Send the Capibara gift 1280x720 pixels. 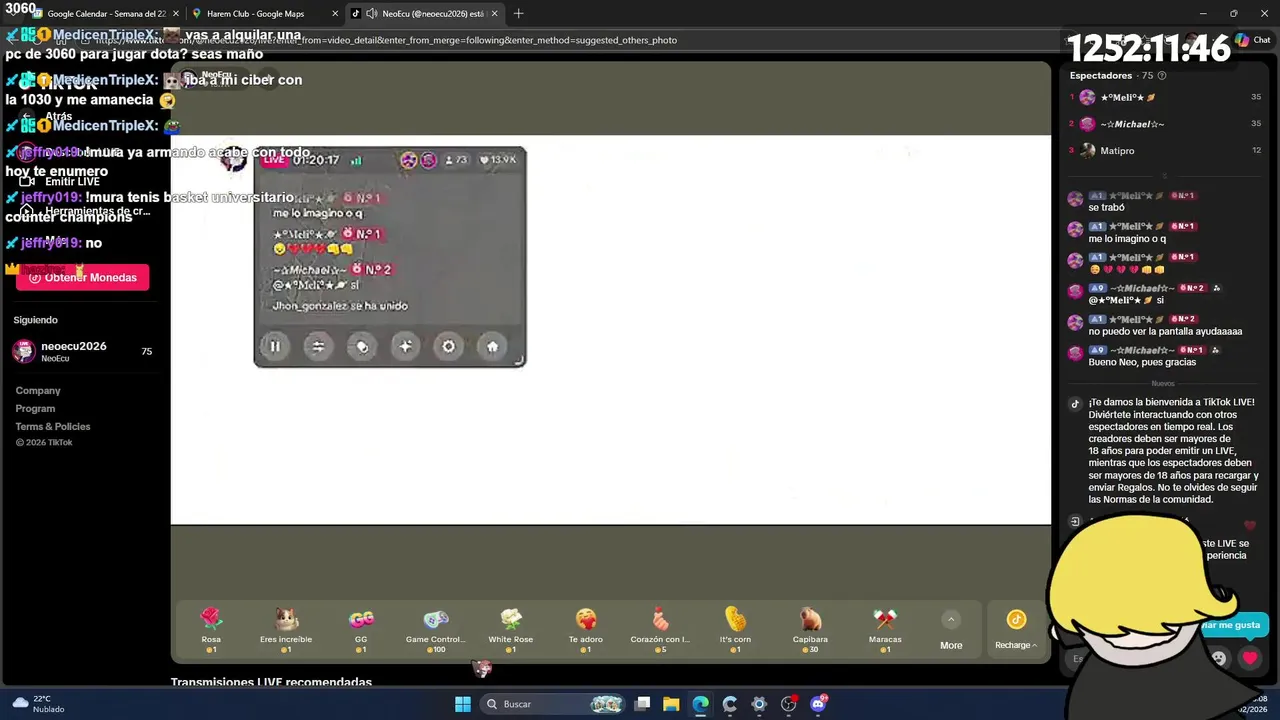[810, 630]
